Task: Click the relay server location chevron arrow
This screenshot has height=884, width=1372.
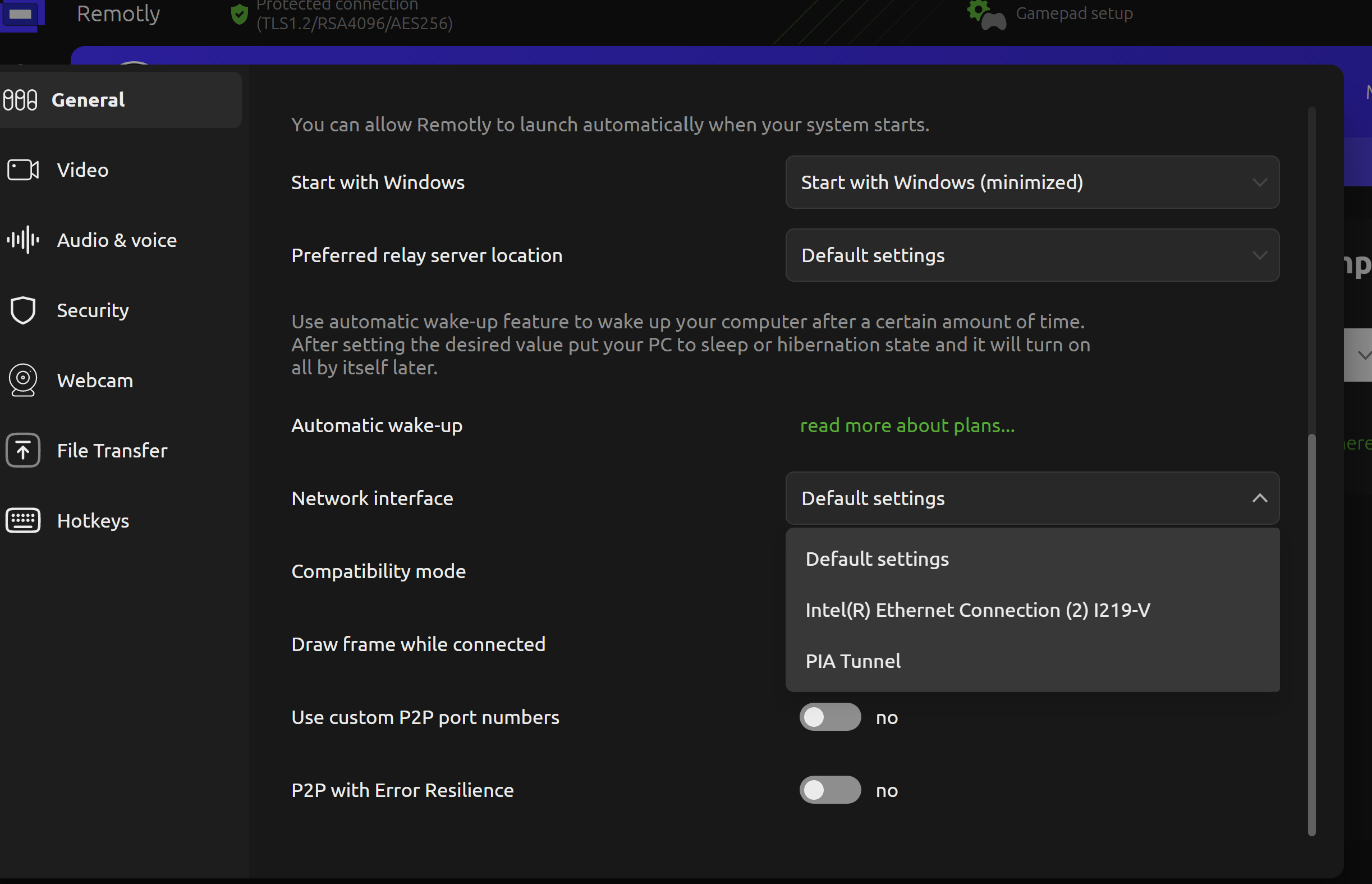Action: pyautogui.click(x=1260, y=255)
